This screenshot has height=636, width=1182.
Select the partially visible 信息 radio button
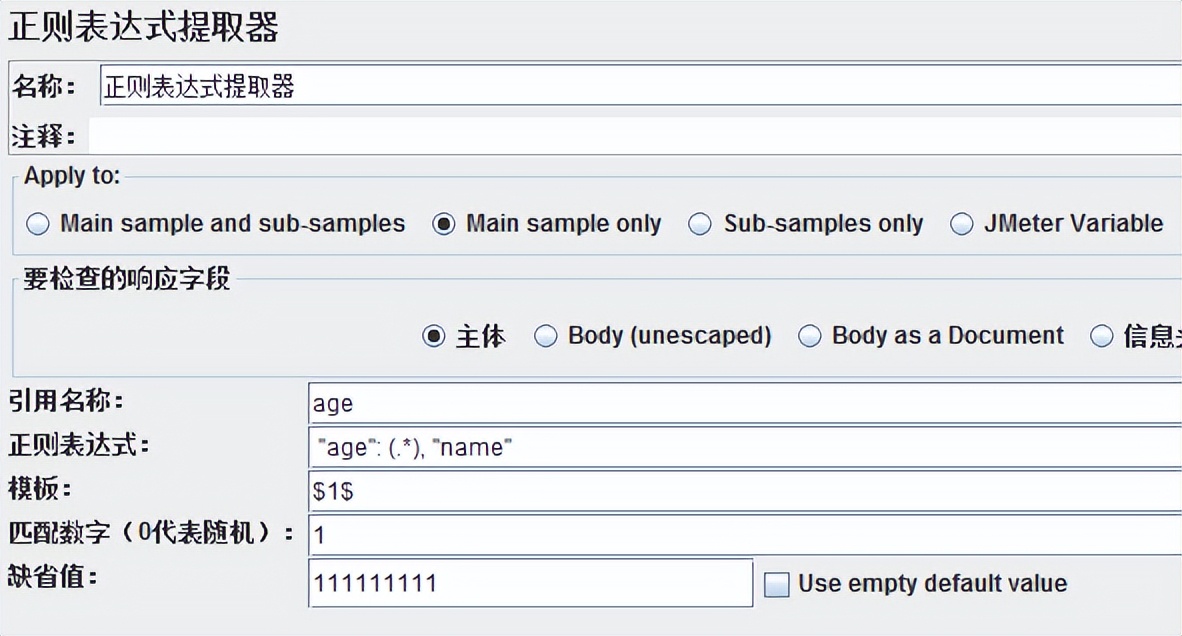(1102, 336)
